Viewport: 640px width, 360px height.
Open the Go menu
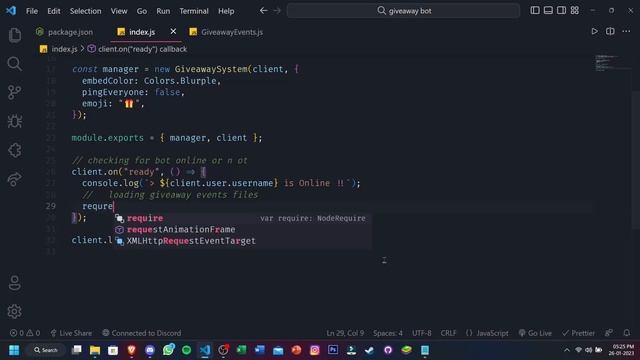coord(142,11)
